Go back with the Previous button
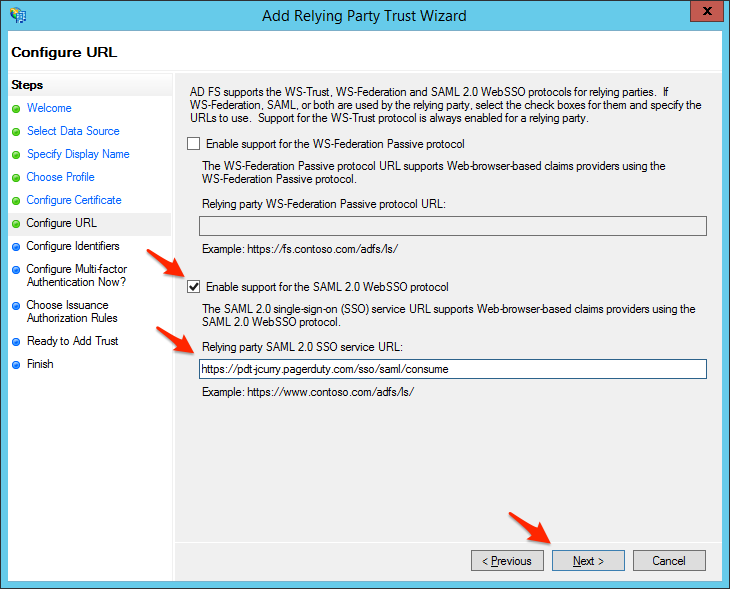 click(507, 561)
